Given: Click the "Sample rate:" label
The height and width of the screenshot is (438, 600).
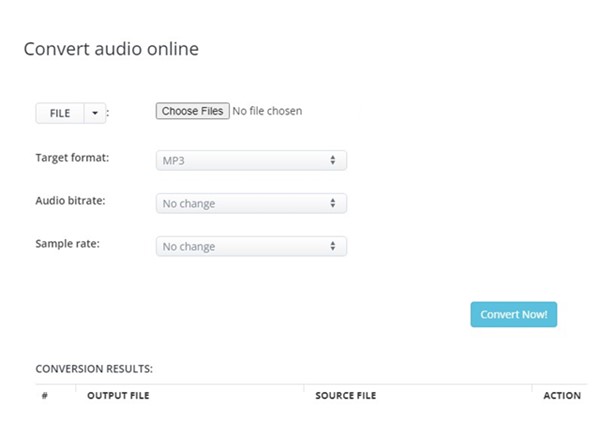Looking at the screenshot, I should 68,244.
